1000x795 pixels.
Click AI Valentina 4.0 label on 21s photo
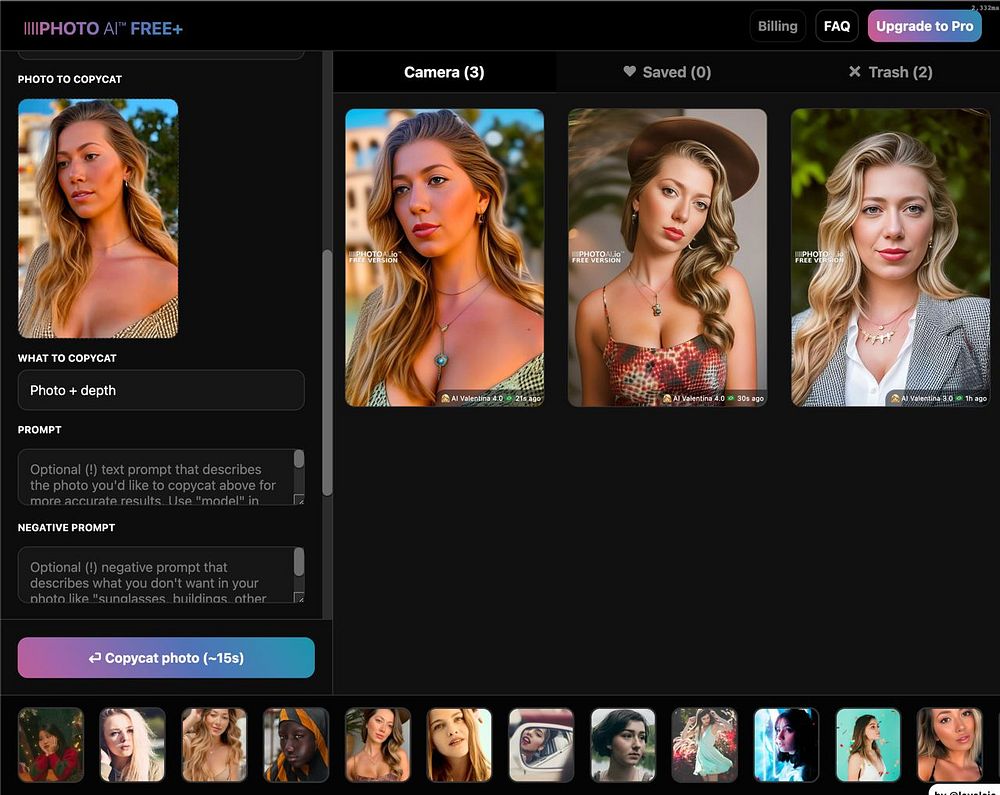tap(477, 398)
